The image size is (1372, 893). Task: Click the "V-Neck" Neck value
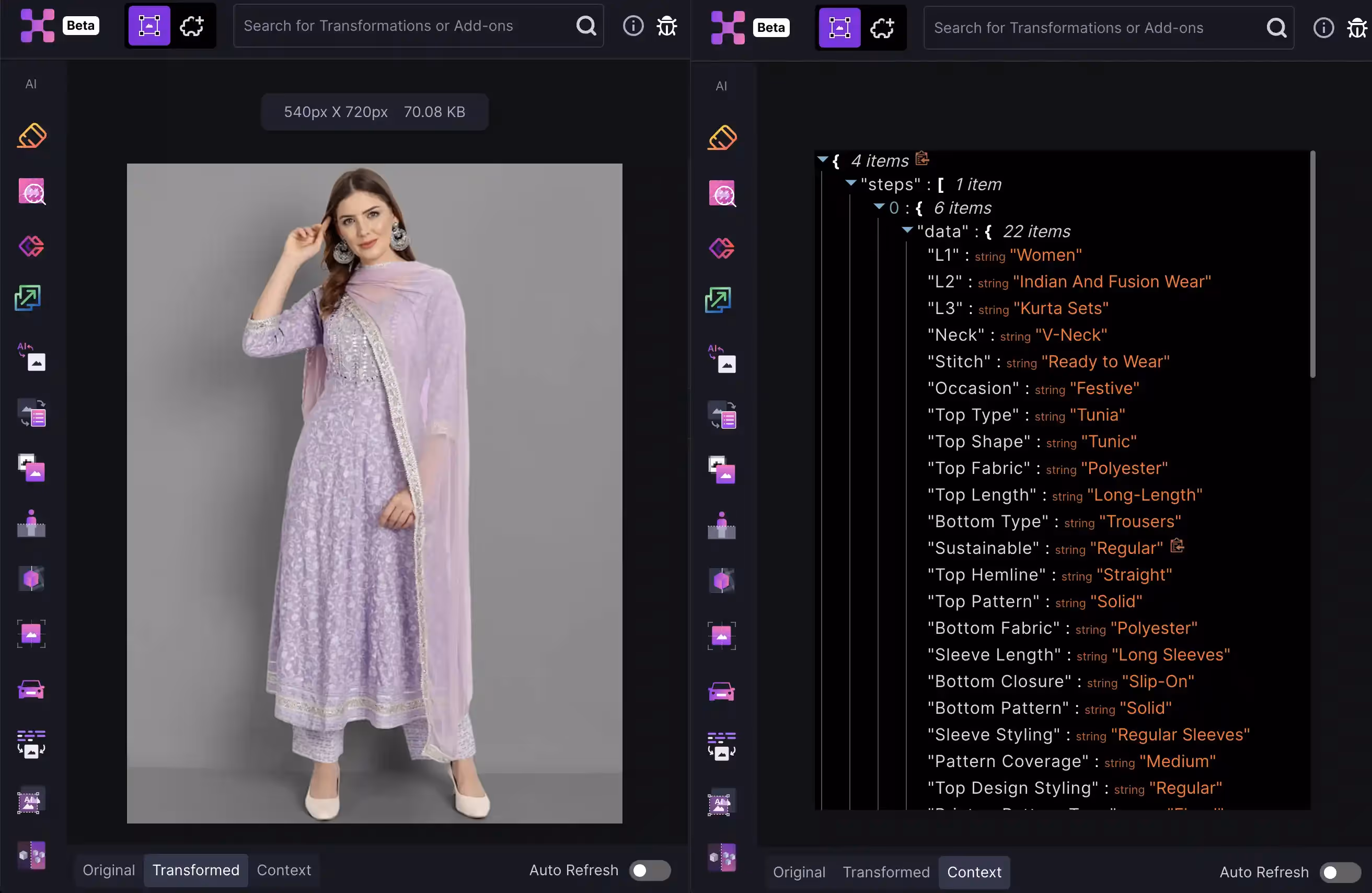tap(1071, 335)
